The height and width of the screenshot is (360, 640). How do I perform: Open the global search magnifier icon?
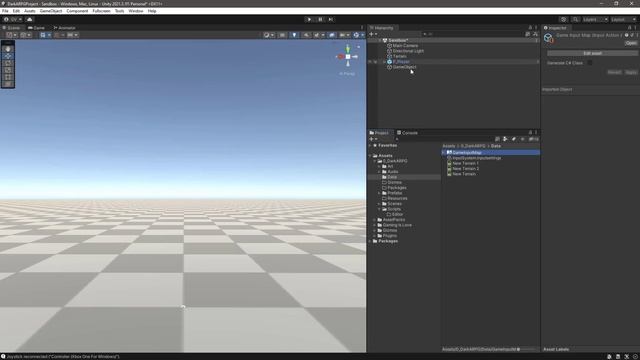(575, 19)
